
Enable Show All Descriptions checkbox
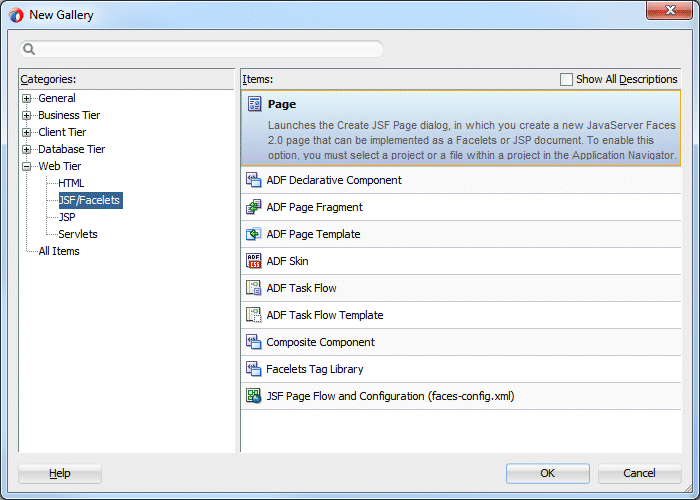click(566, 79)
